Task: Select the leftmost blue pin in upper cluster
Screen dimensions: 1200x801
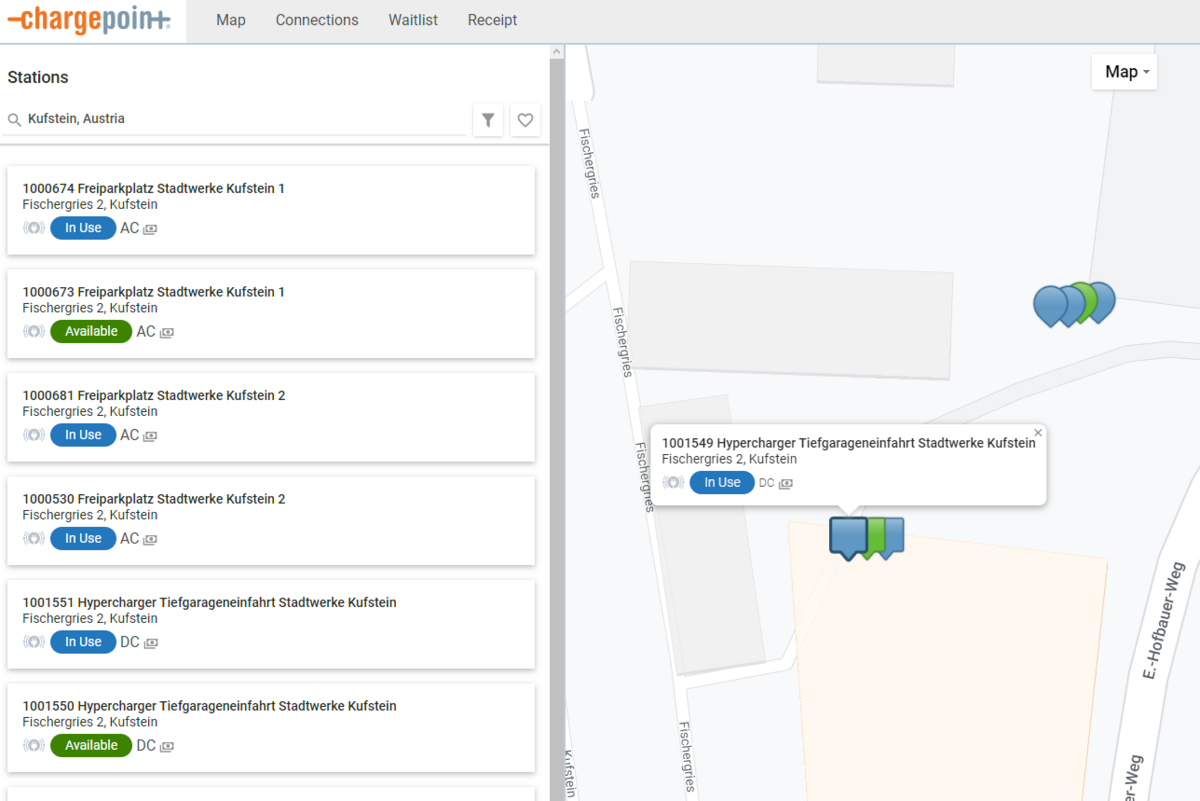Action: click(x=1049, y=306)
